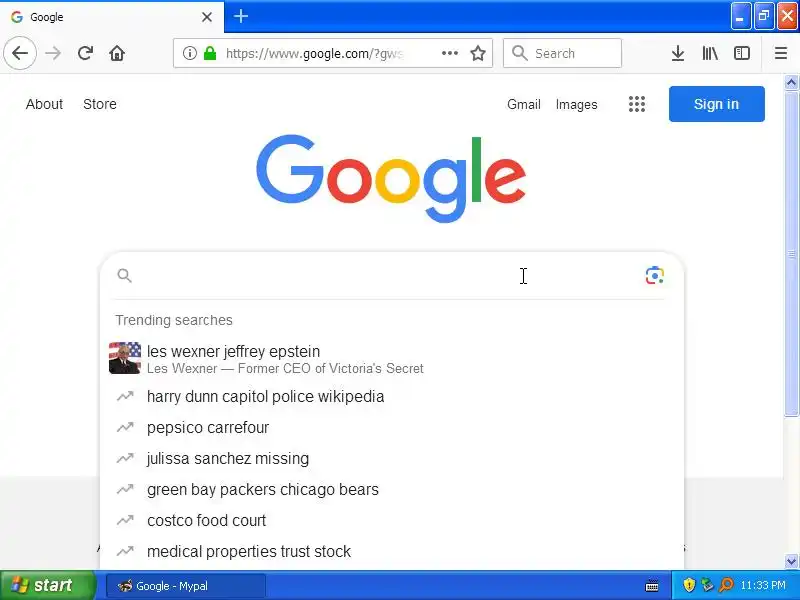Click the vertical scrollbar thumb
Screen dimensions: 800x600
(x=791, y=254)
